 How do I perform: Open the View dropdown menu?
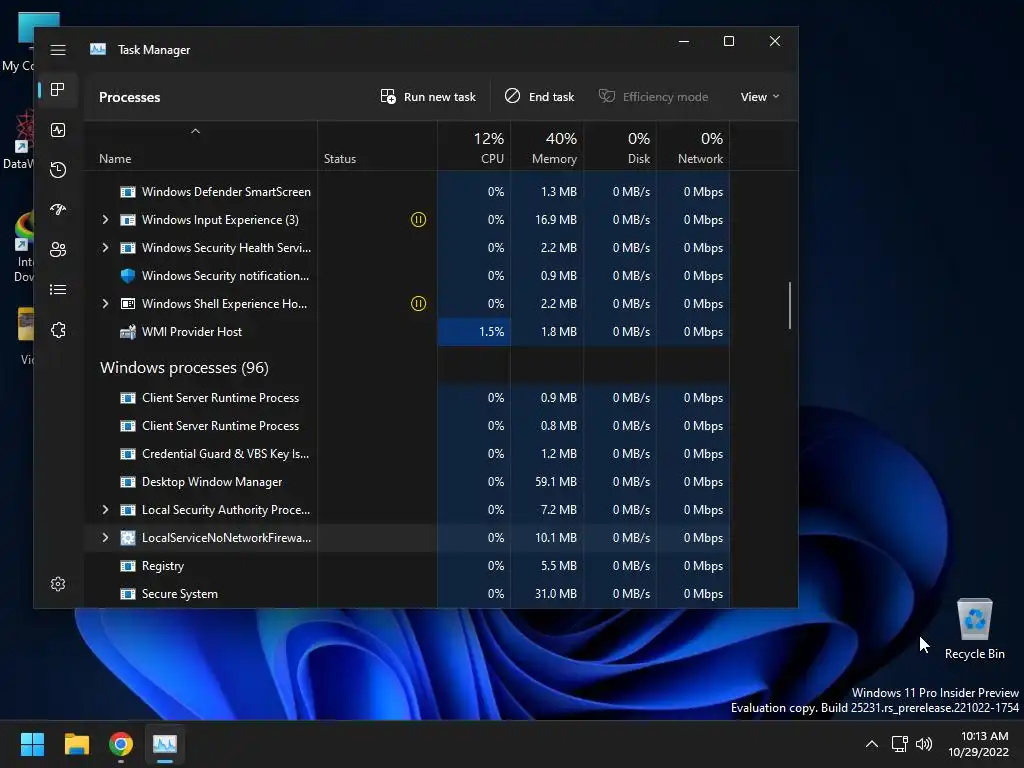760,97
